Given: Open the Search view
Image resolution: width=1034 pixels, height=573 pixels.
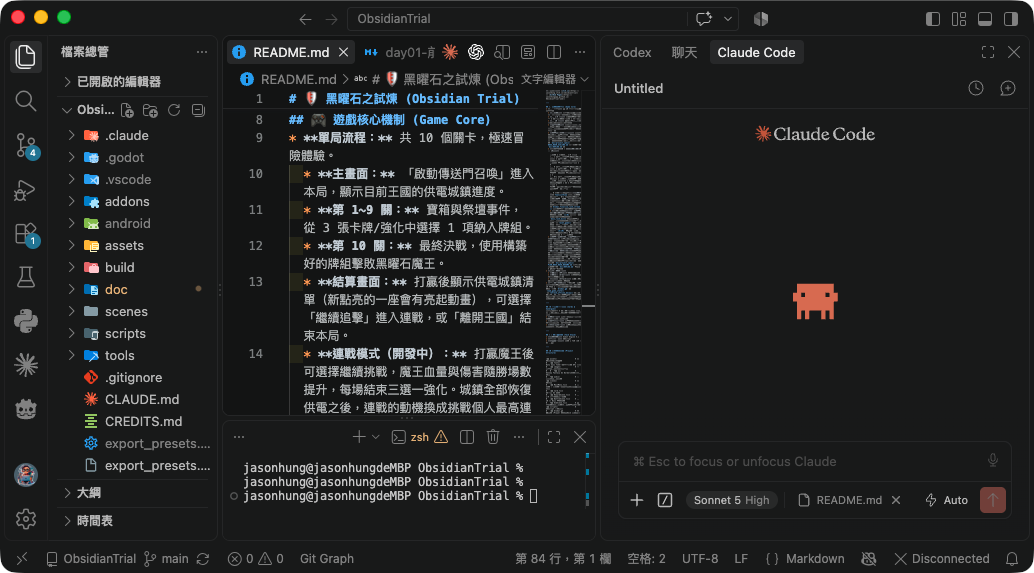Looking at the screenshot, I should [26, 101].
